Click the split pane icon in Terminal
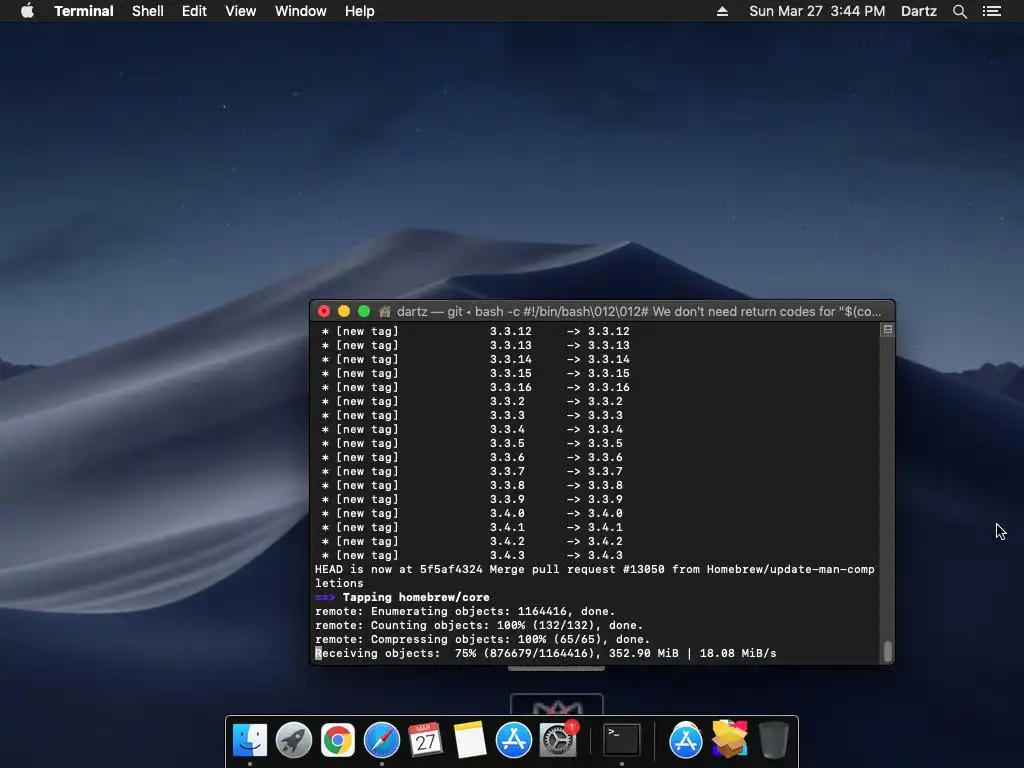This screenshot has height=768, width=1024. click(x=888, y=329)
